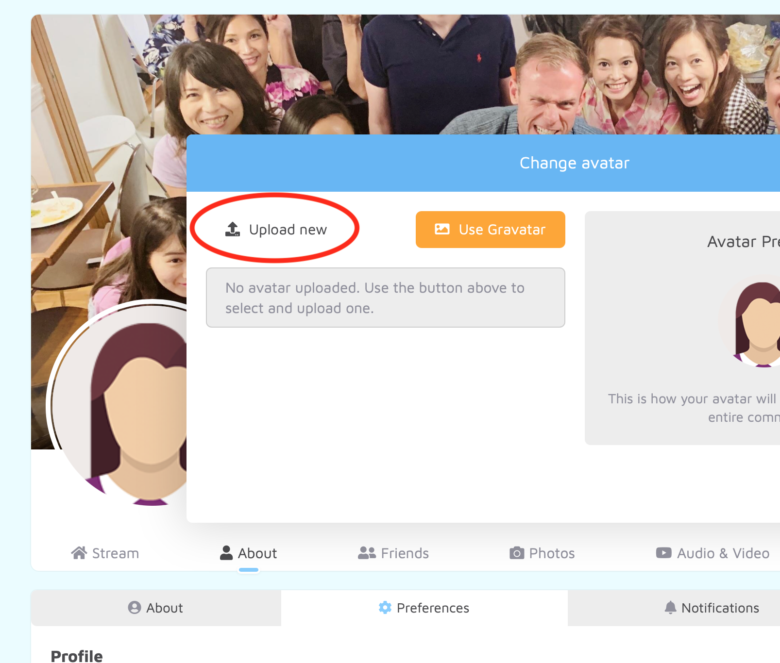780x663 pixels.
Task: Click the video play icon for Audio & Video
Action: coord(664,553)
